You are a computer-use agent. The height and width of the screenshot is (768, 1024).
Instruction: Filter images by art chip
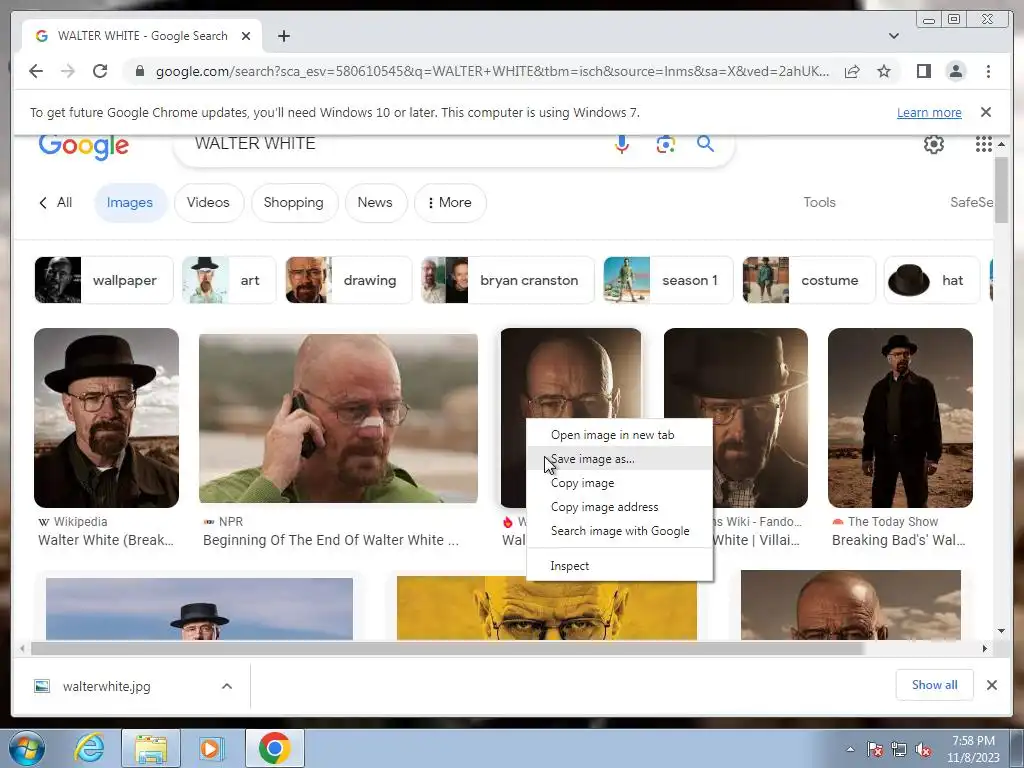point(229,280)
